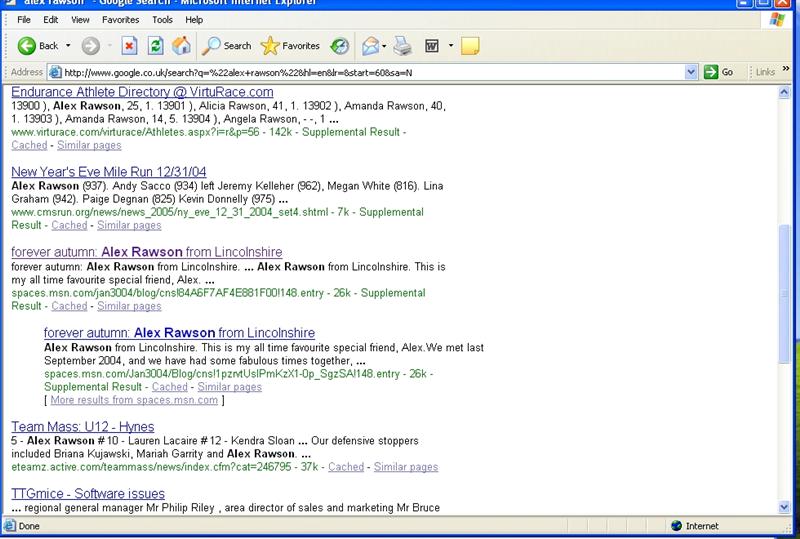Expand the Mail dropdown arrow
The image size is (800, 539).
pos(384,46)
